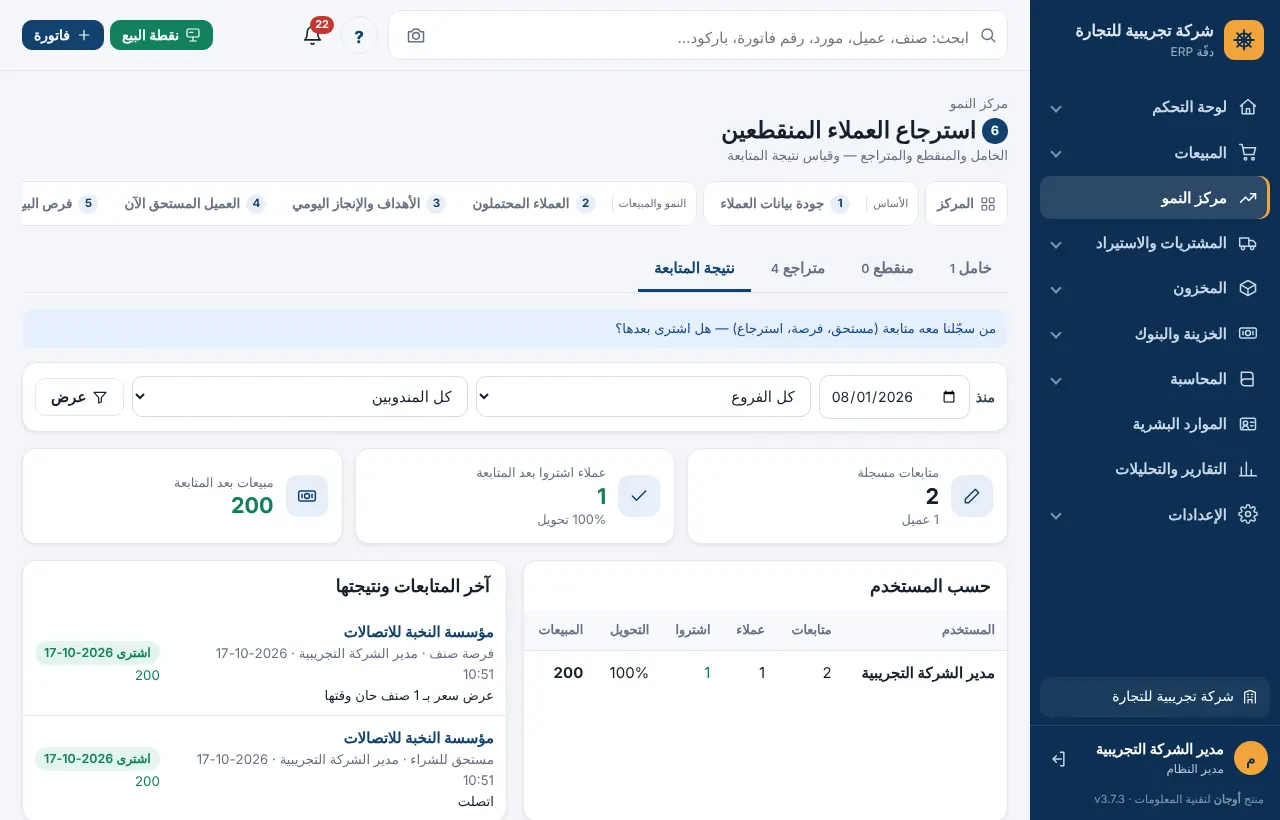This screenshot has width=1280, height=820.
Task: Open the نقطة البيع point of sale button
Action: 162,35
